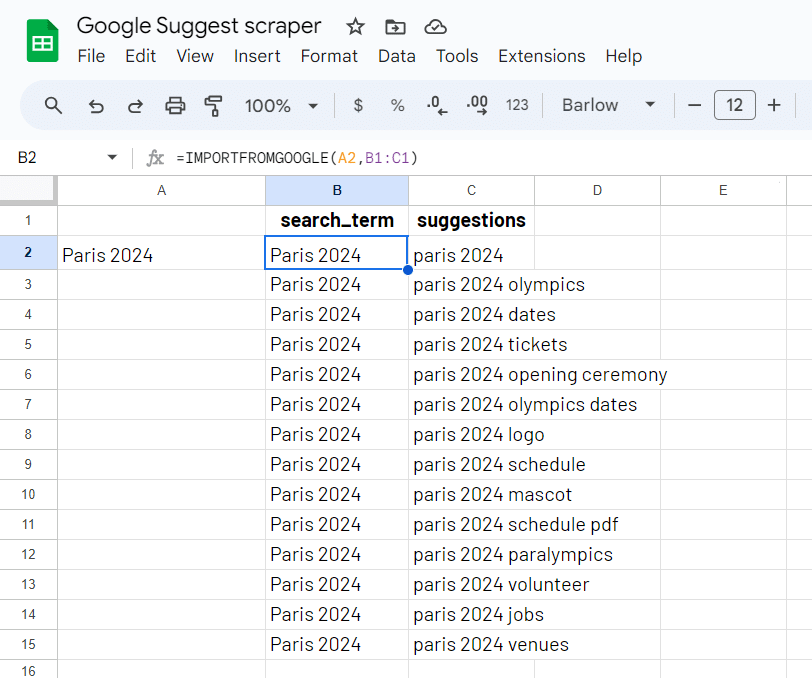Star the Google Suggest scraper document
Viewport: 812px width, 678px height.
(x=355, y=27)
